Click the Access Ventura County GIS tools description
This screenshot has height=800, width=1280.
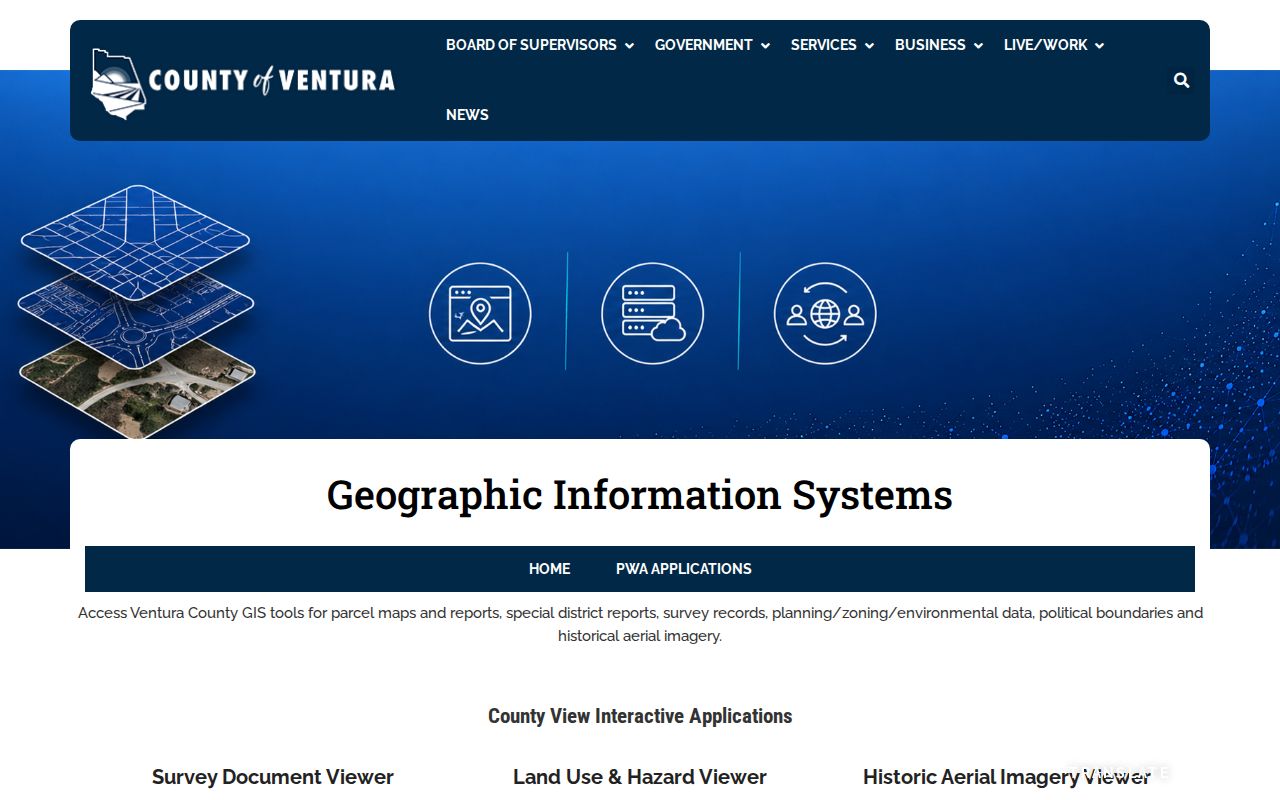pos(640,624)
